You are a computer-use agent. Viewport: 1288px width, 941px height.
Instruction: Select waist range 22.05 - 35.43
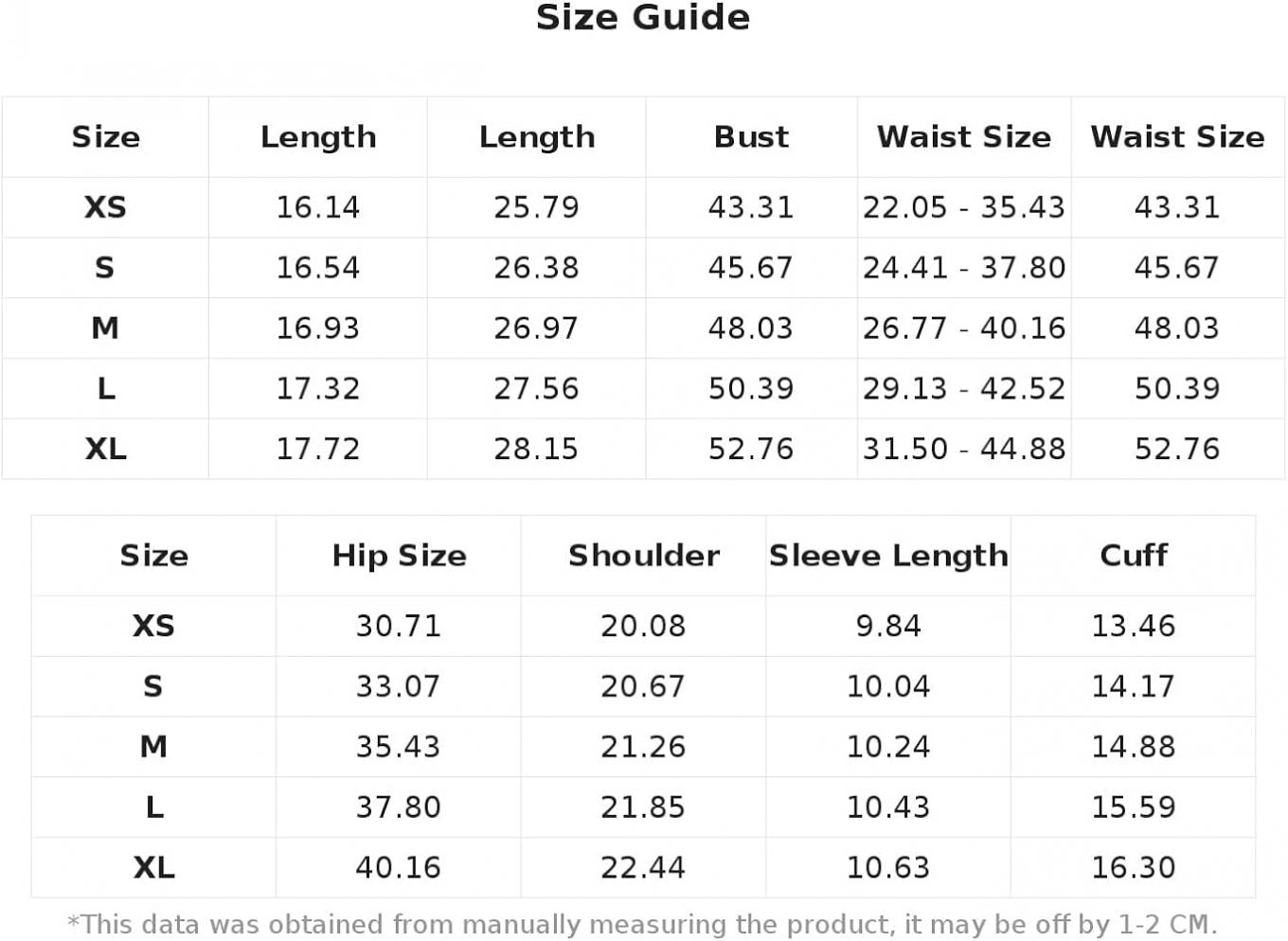tap(964, 206)
